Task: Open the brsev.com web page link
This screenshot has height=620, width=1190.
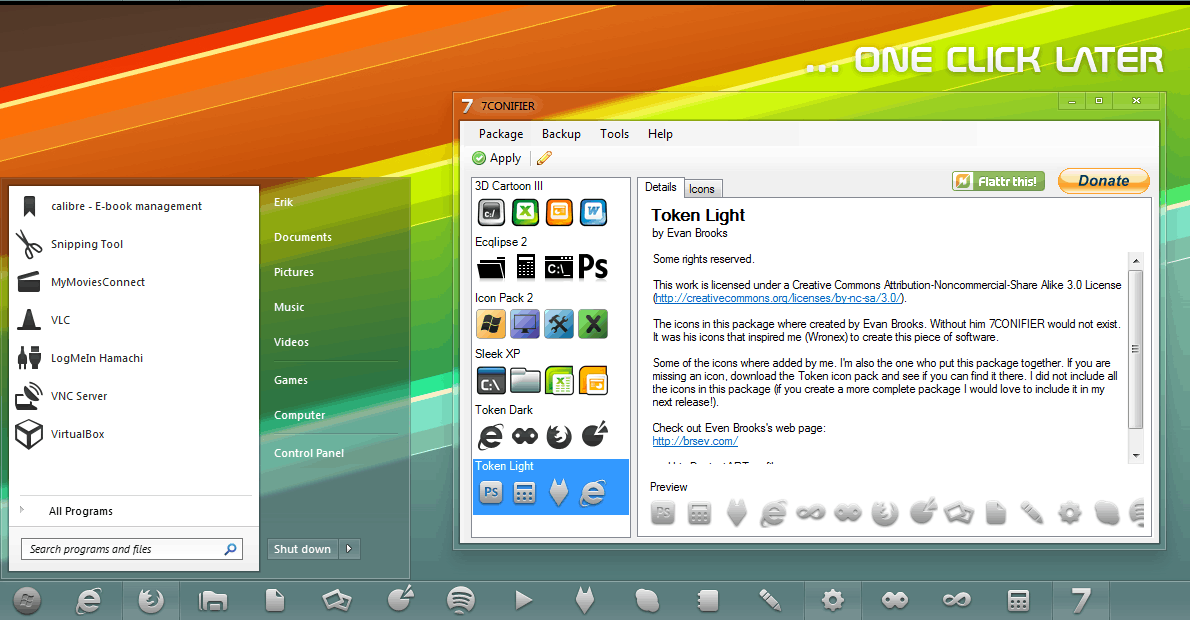Action: [694, 441]
